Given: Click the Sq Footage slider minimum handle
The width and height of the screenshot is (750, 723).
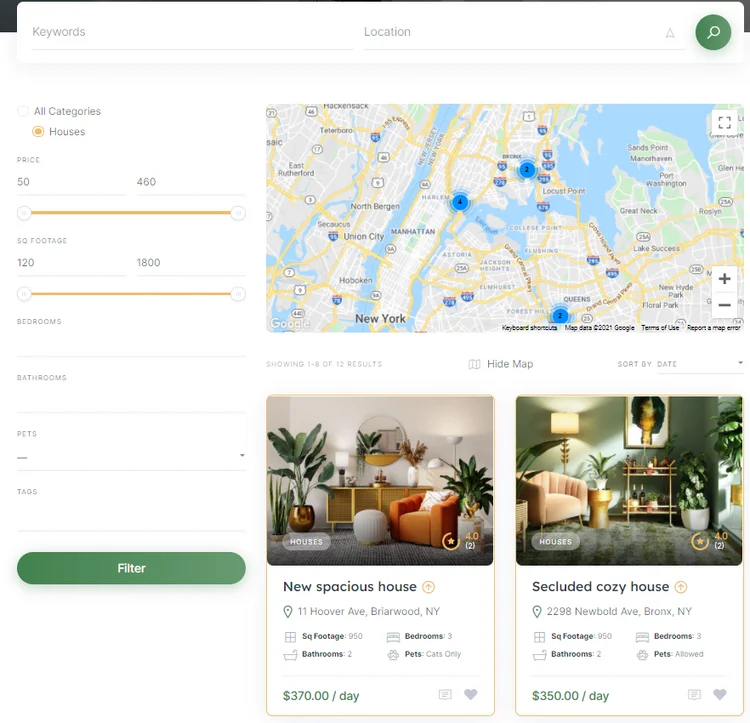Looking at the screenshot, I should pos(24,294).
